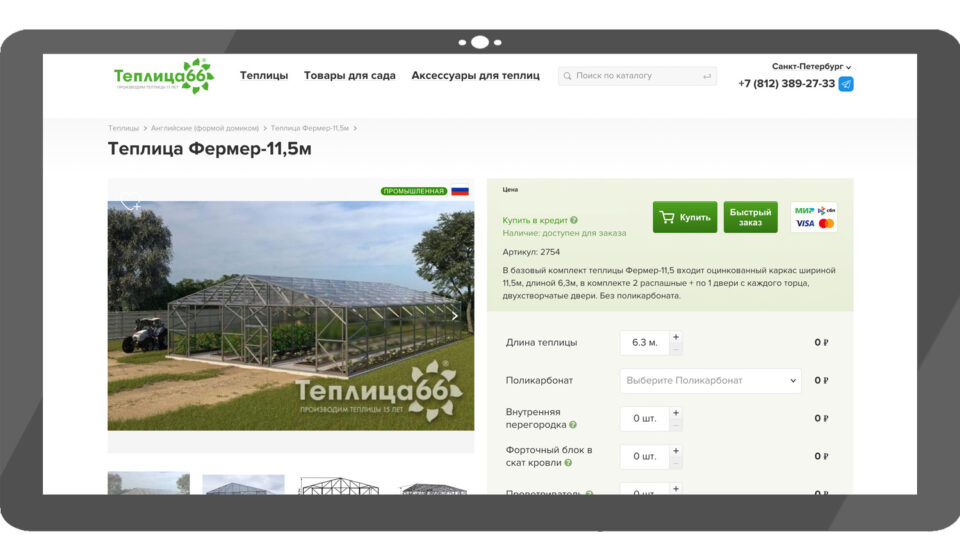Click the Russian flag icon

(x=460, y=191)
